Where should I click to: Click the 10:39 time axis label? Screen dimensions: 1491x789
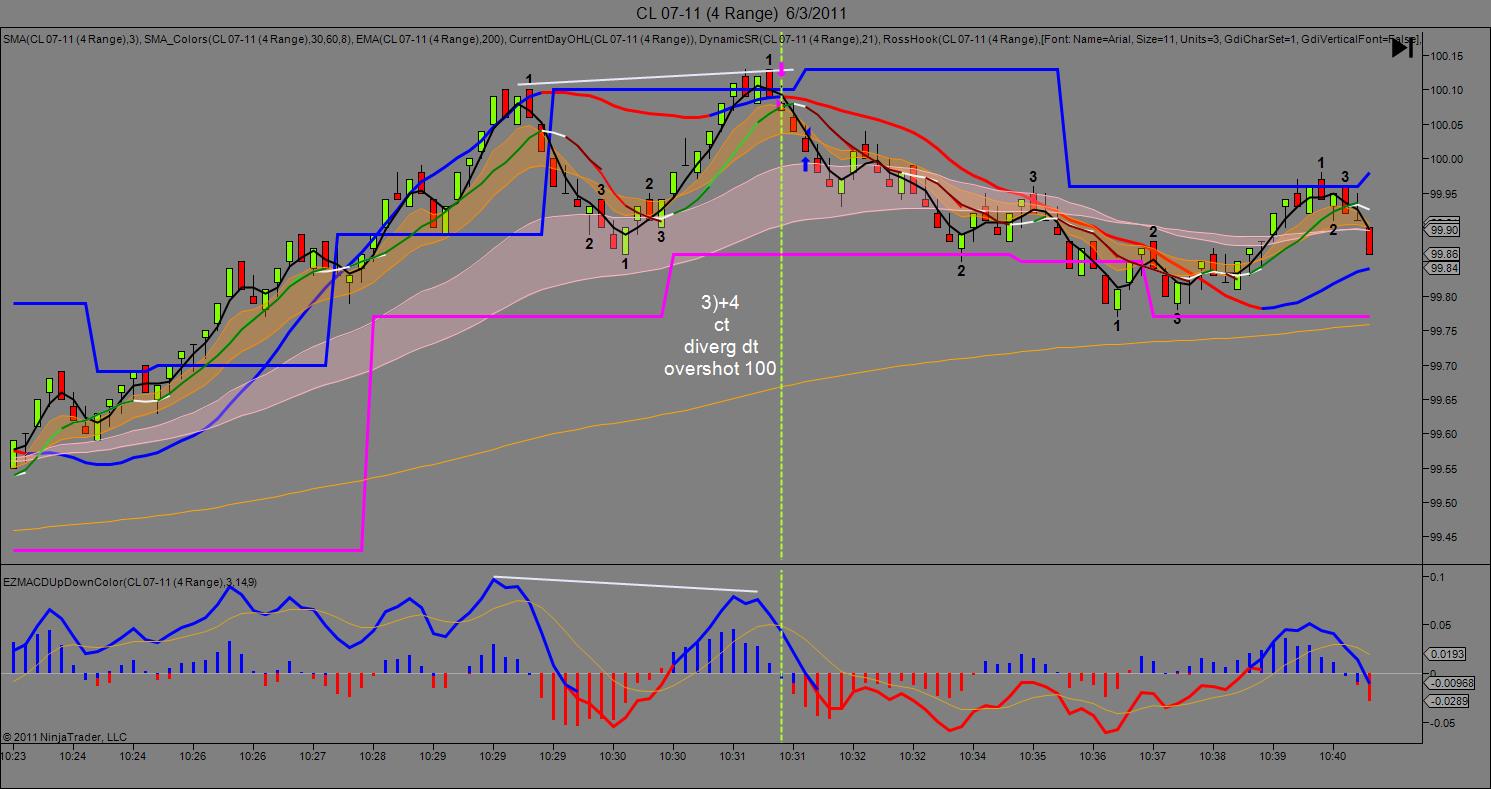point(1274,757)
